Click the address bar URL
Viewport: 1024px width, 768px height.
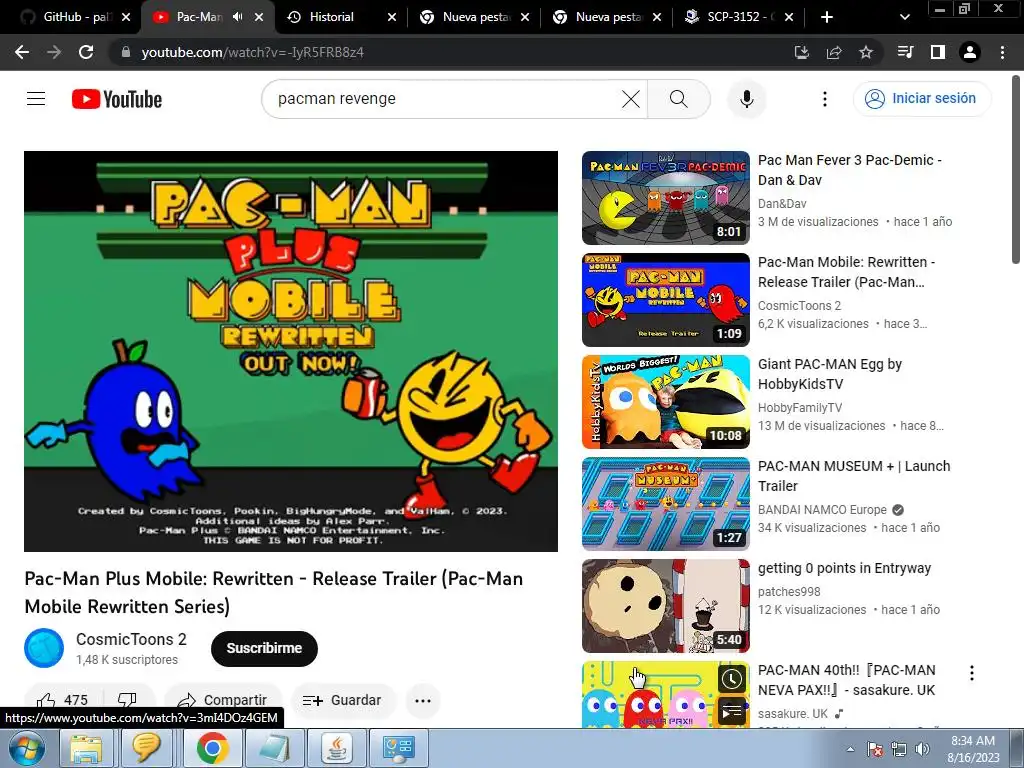(x=253, y=52)
